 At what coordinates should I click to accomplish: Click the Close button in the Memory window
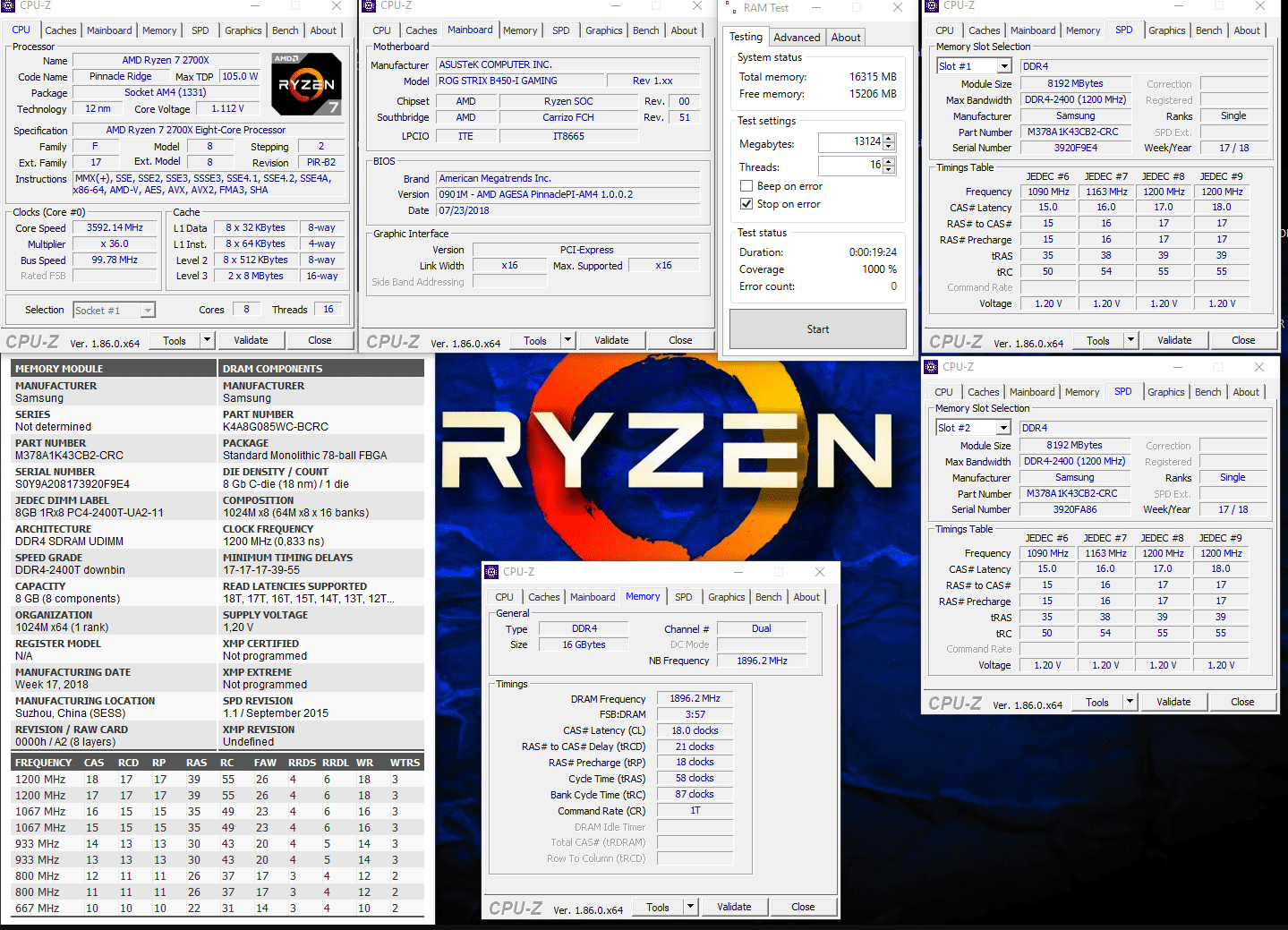(803, 907)
